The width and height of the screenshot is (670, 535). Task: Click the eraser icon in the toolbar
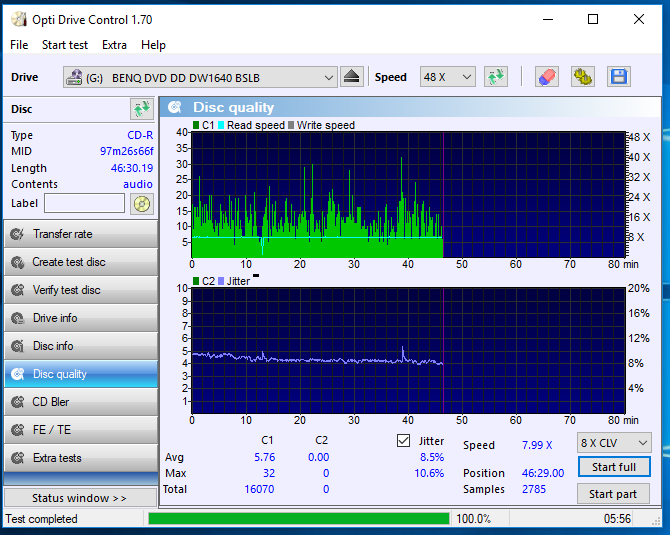pos(547,77)
